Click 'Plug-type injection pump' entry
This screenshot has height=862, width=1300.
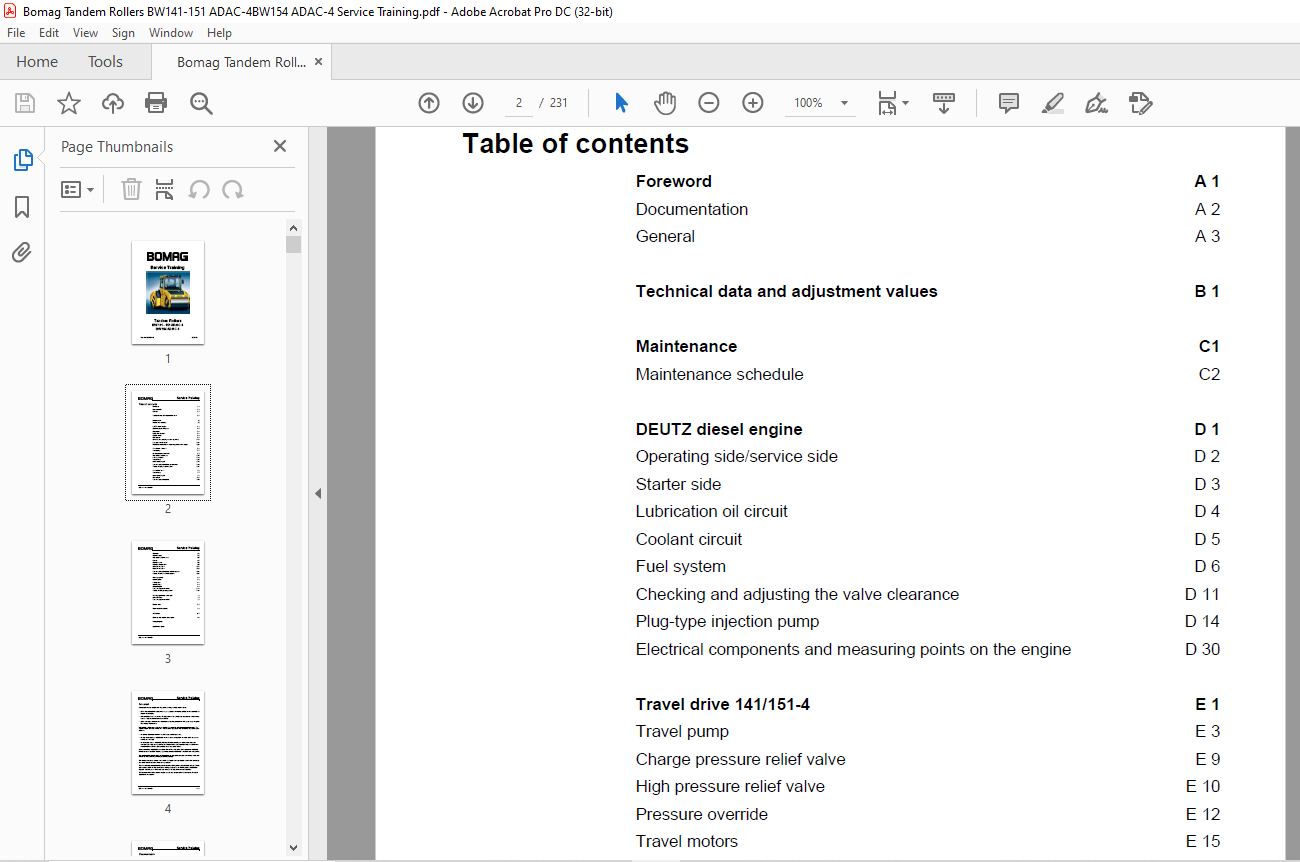[x=727, y=621]
